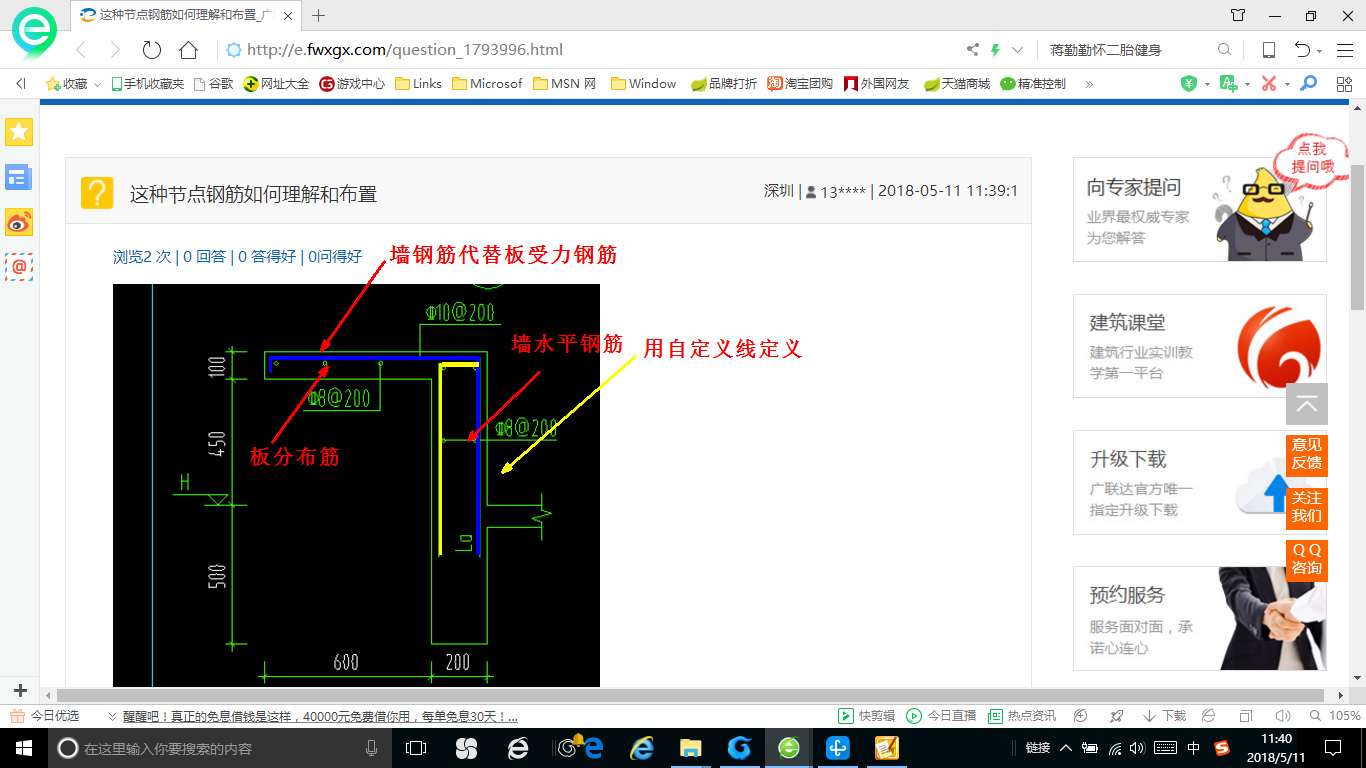The image size is (1366, 768).
Task: Click the browser back arrow
Action: coord(82,50)
